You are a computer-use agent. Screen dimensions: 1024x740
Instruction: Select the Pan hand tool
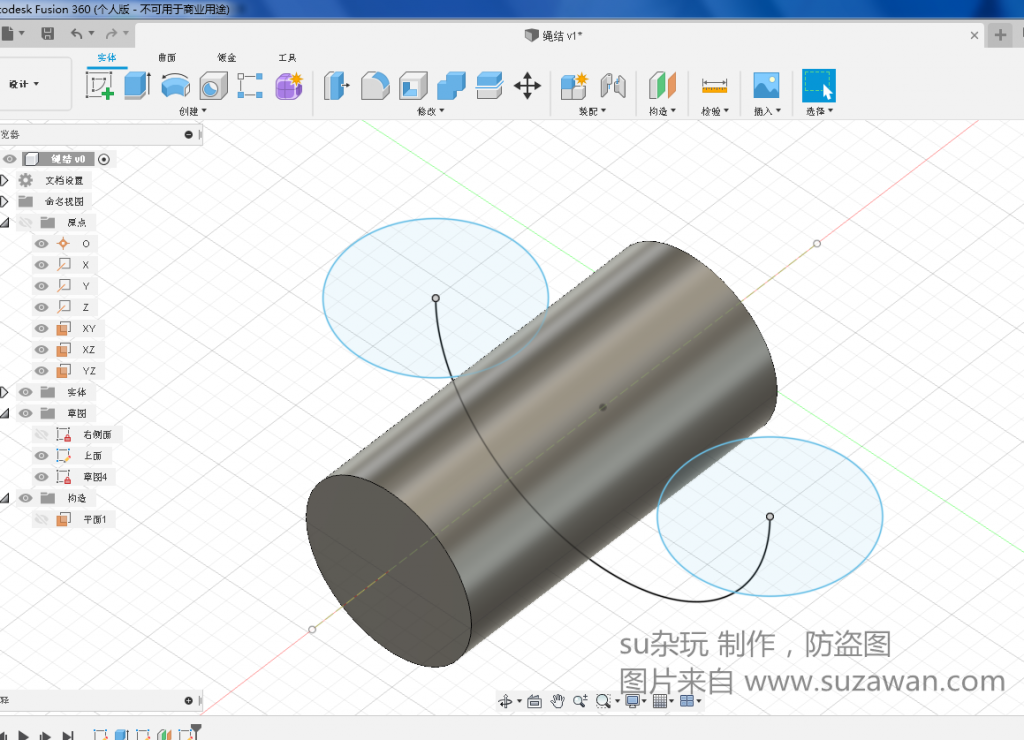click(x=557, y=701)
